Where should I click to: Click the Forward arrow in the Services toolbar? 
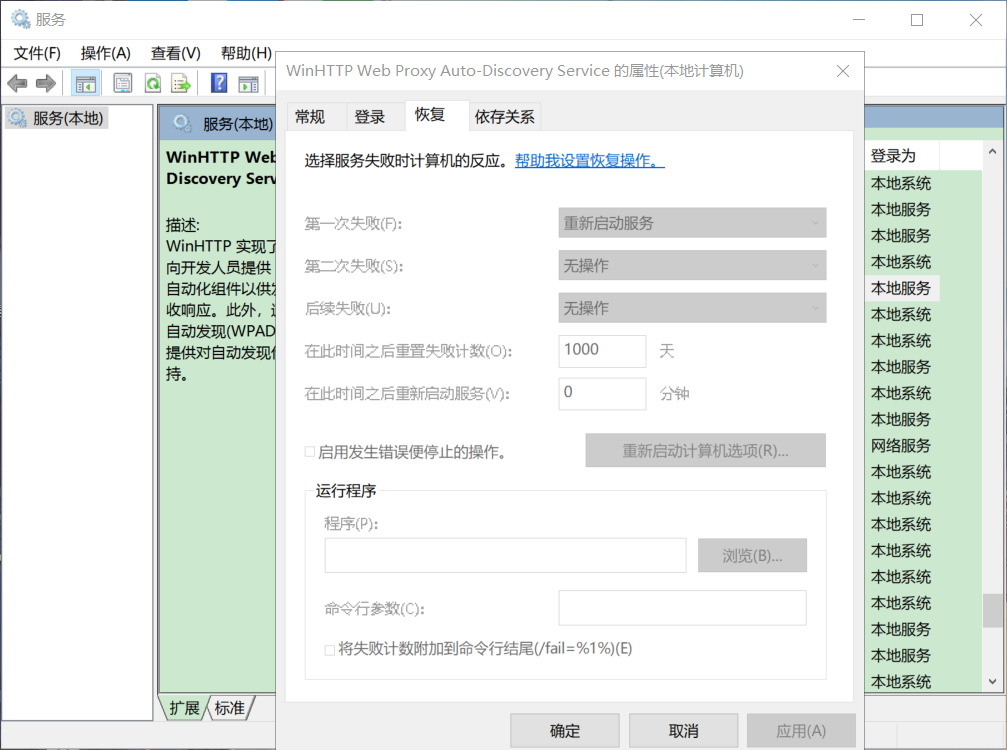[46, 83]
